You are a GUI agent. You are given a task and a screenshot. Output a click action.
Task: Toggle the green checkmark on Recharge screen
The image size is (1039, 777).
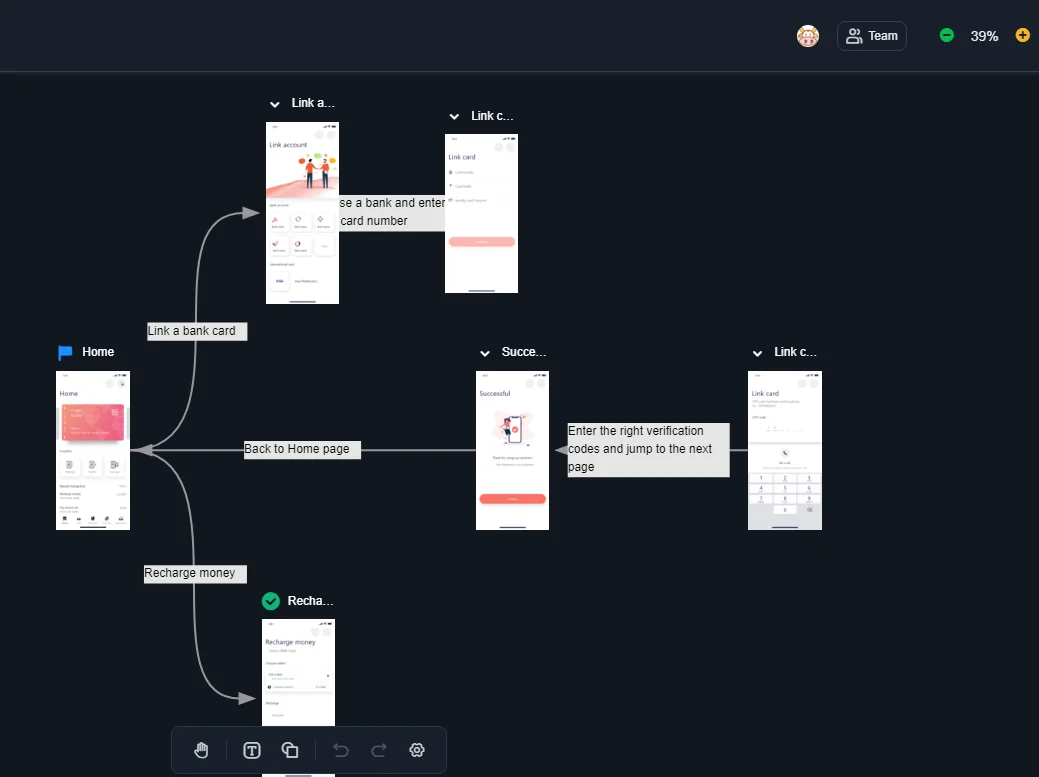[x=270, y=601]
